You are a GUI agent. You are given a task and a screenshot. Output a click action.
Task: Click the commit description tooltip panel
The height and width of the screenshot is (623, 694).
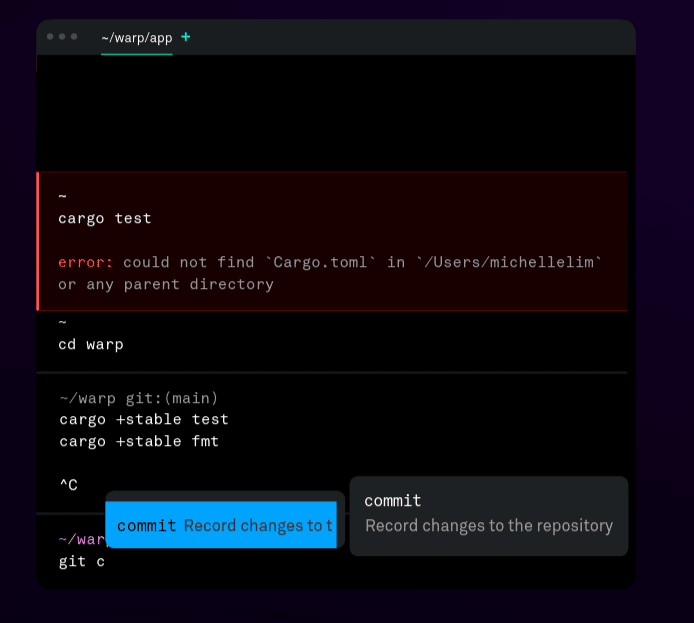(489, 515)
